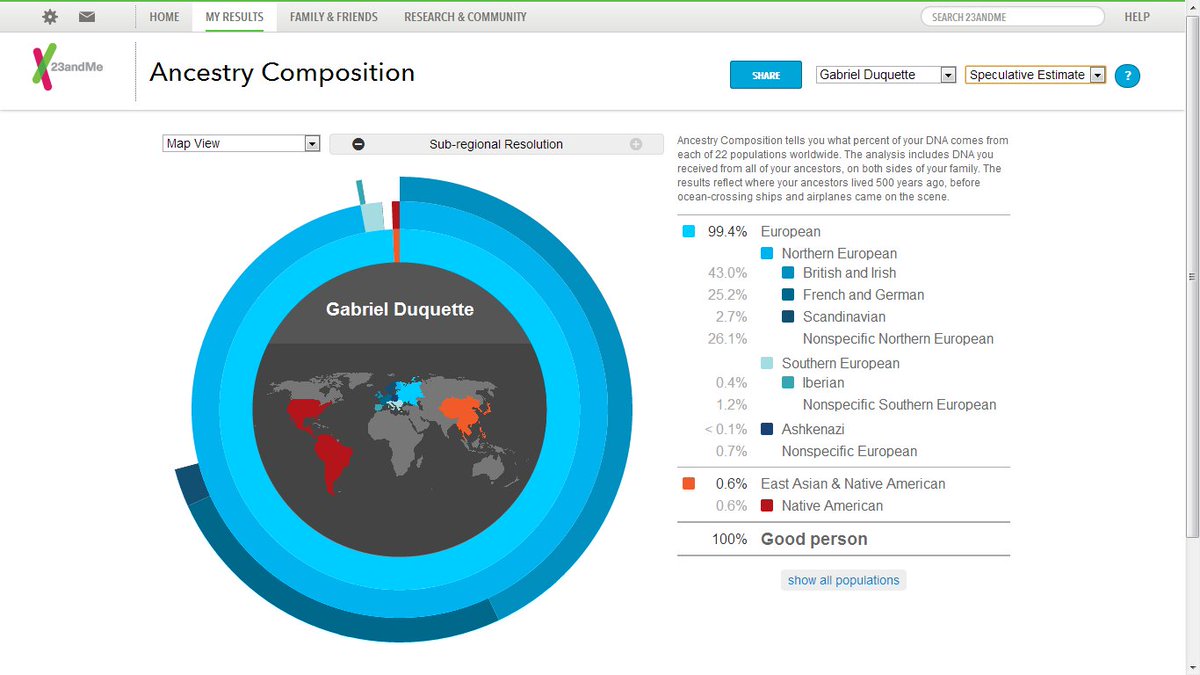
Task: Open the settings gear icon
Action: (x=50, y=17)
